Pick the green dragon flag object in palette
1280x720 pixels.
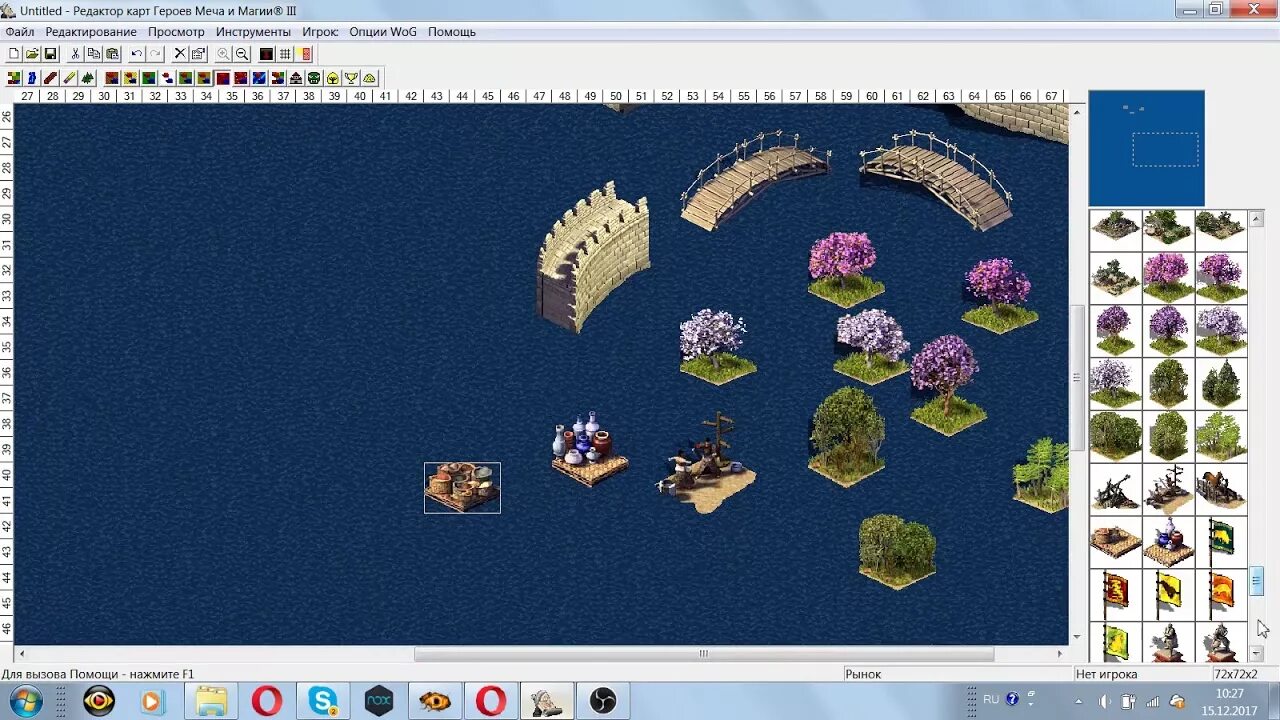tap(1221, 540)
